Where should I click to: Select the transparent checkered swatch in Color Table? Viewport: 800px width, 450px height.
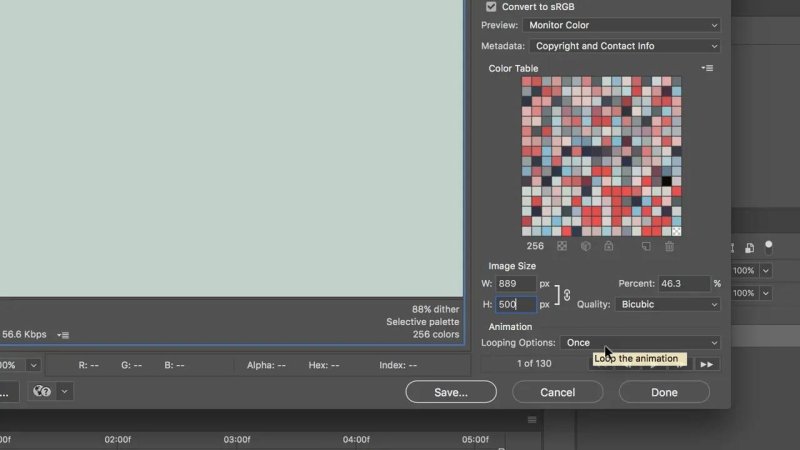coord(677,231)
